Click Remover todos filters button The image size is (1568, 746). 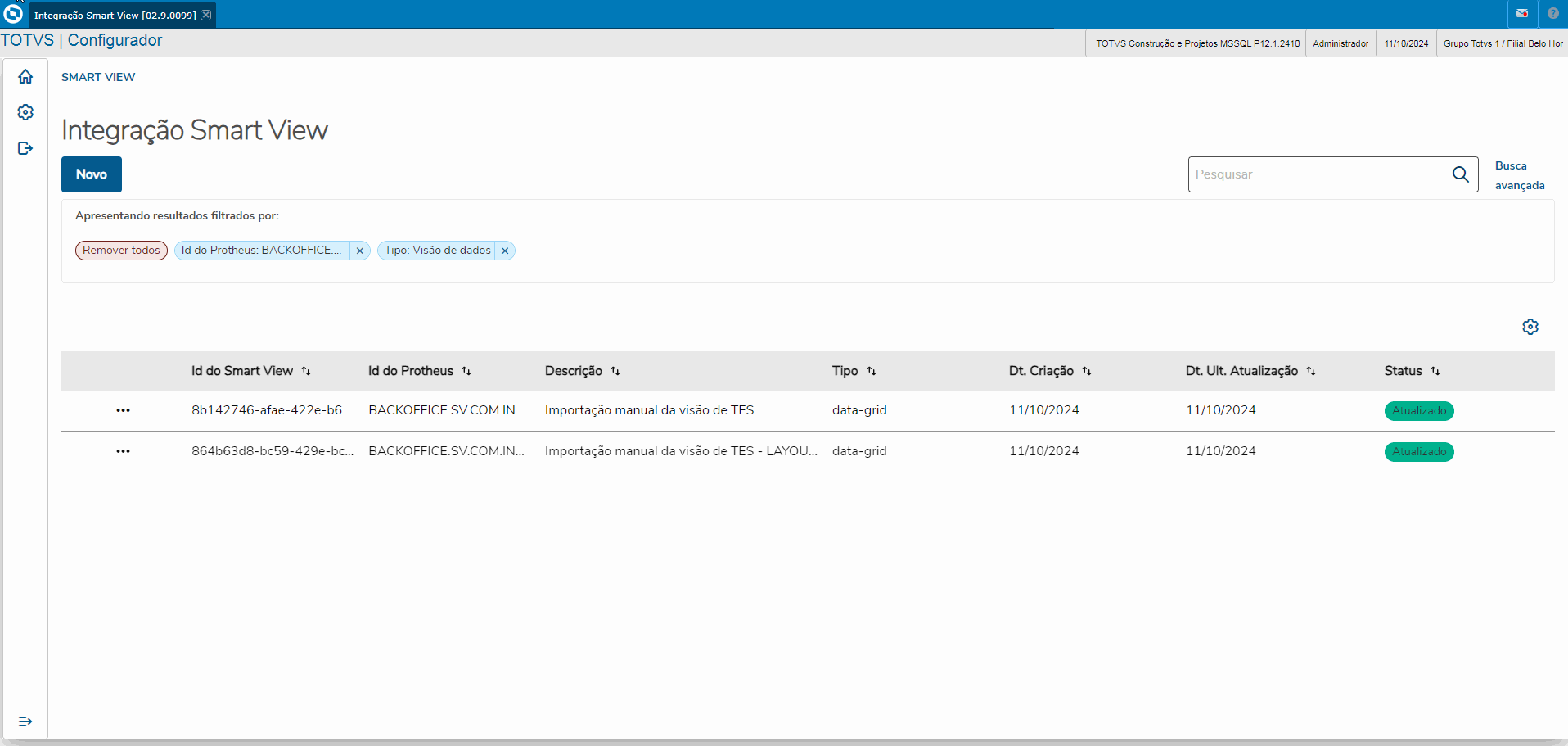pyautogui.click(x=121, y=251)
